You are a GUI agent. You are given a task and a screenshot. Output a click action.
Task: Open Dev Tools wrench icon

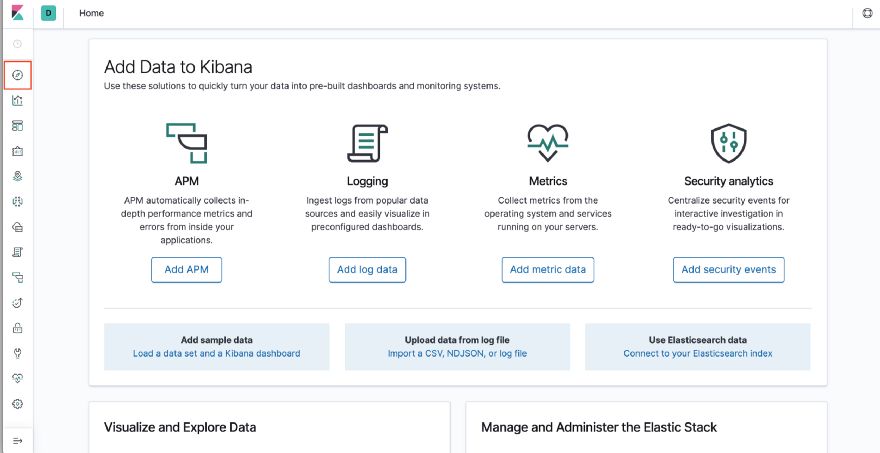tap(17, 353)
